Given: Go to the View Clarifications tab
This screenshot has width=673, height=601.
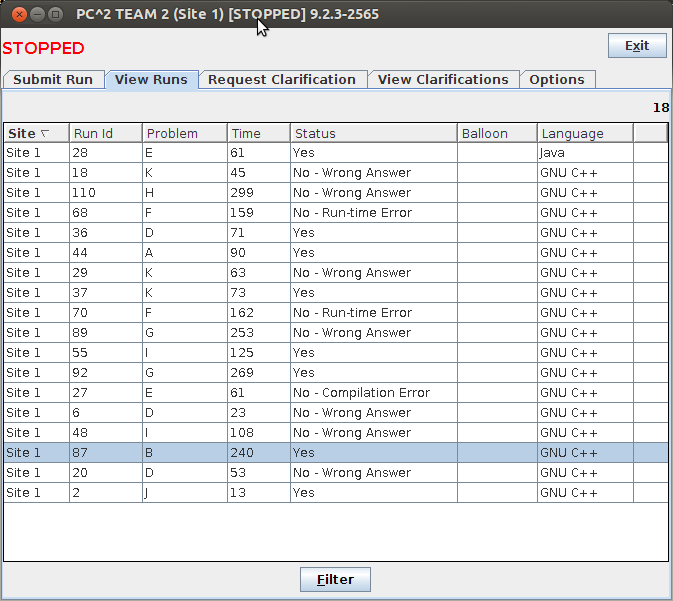Looking at the screenshot, I should click(443, 80).
